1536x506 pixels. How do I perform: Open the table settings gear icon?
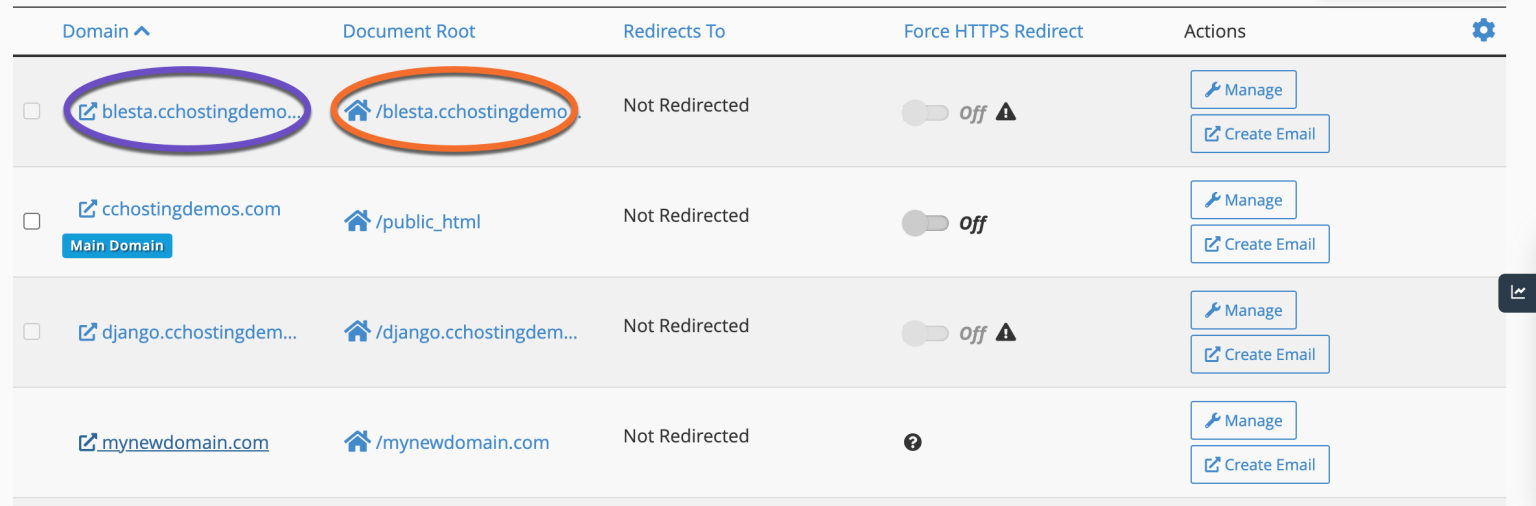[1483, 30]
